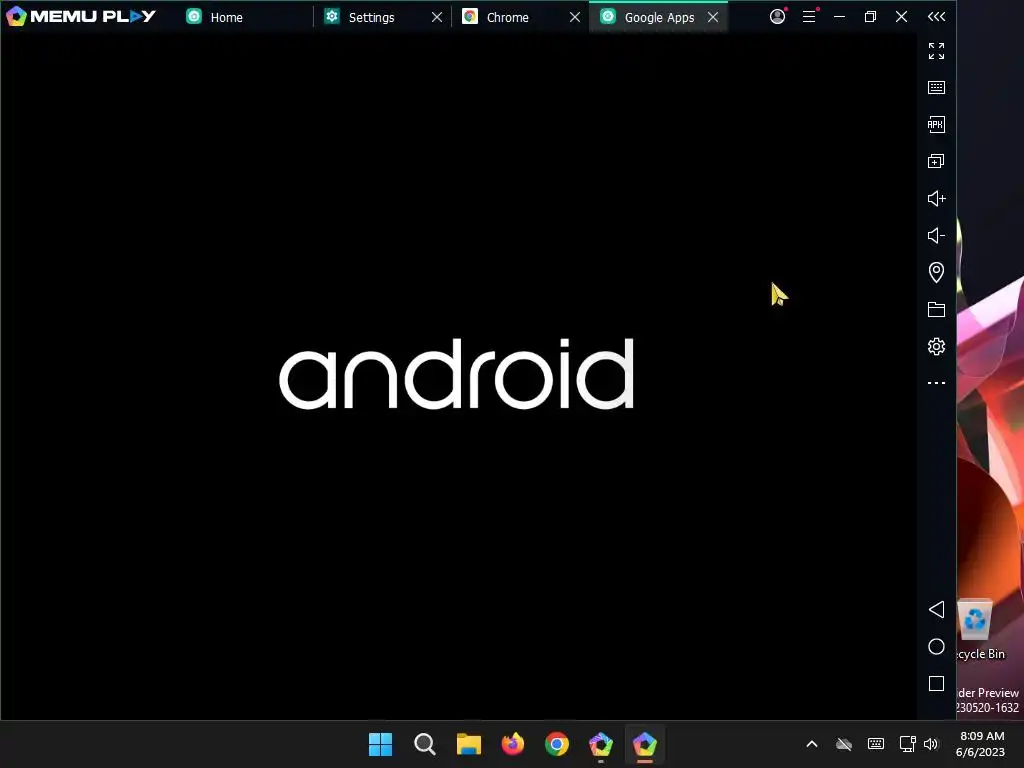Open the Windows Start menu
This screenshot has width=1024, height=768.
click(x=380, y=744)
